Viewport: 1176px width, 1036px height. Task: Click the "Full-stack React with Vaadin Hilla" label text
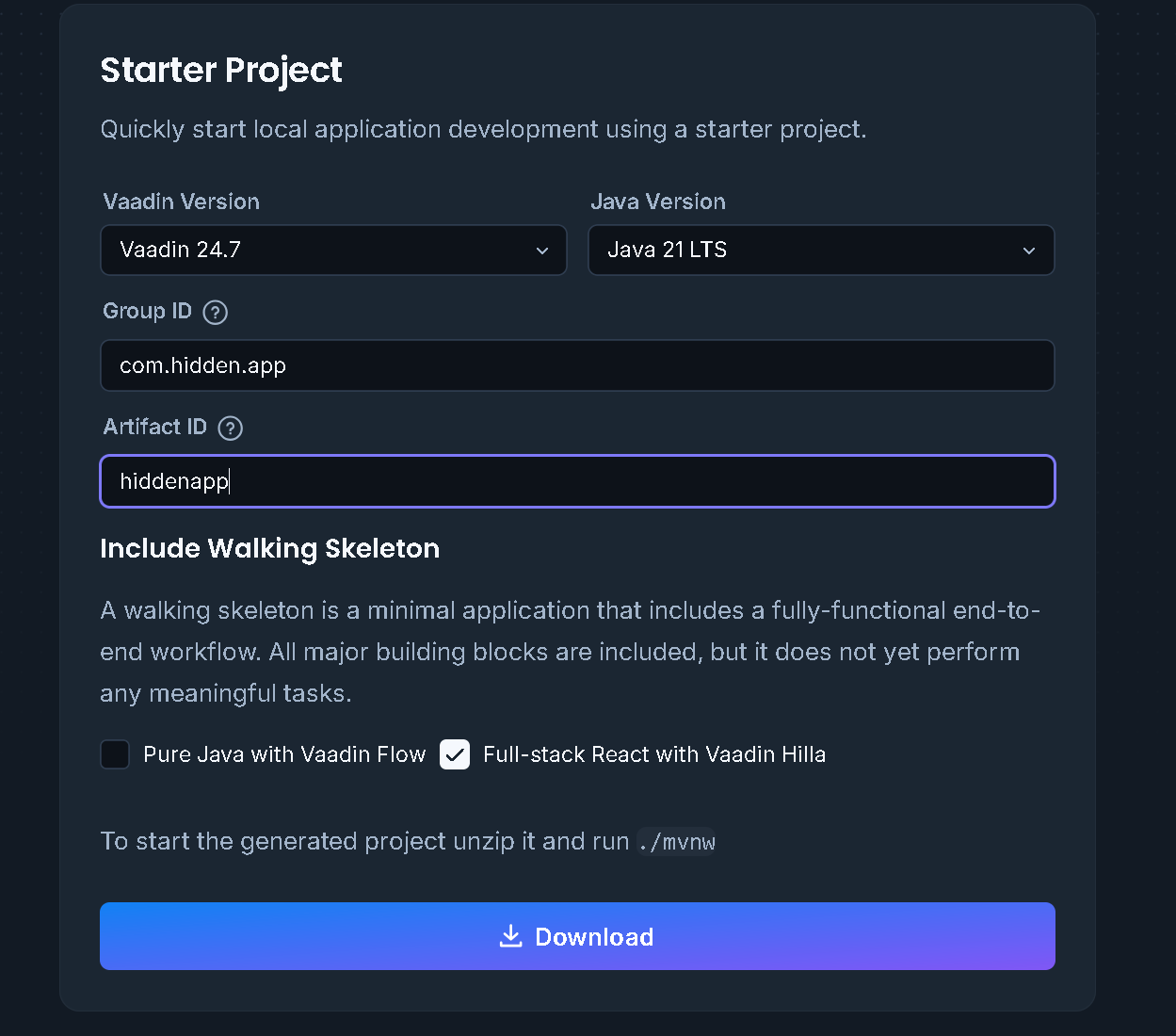(654, 754)
